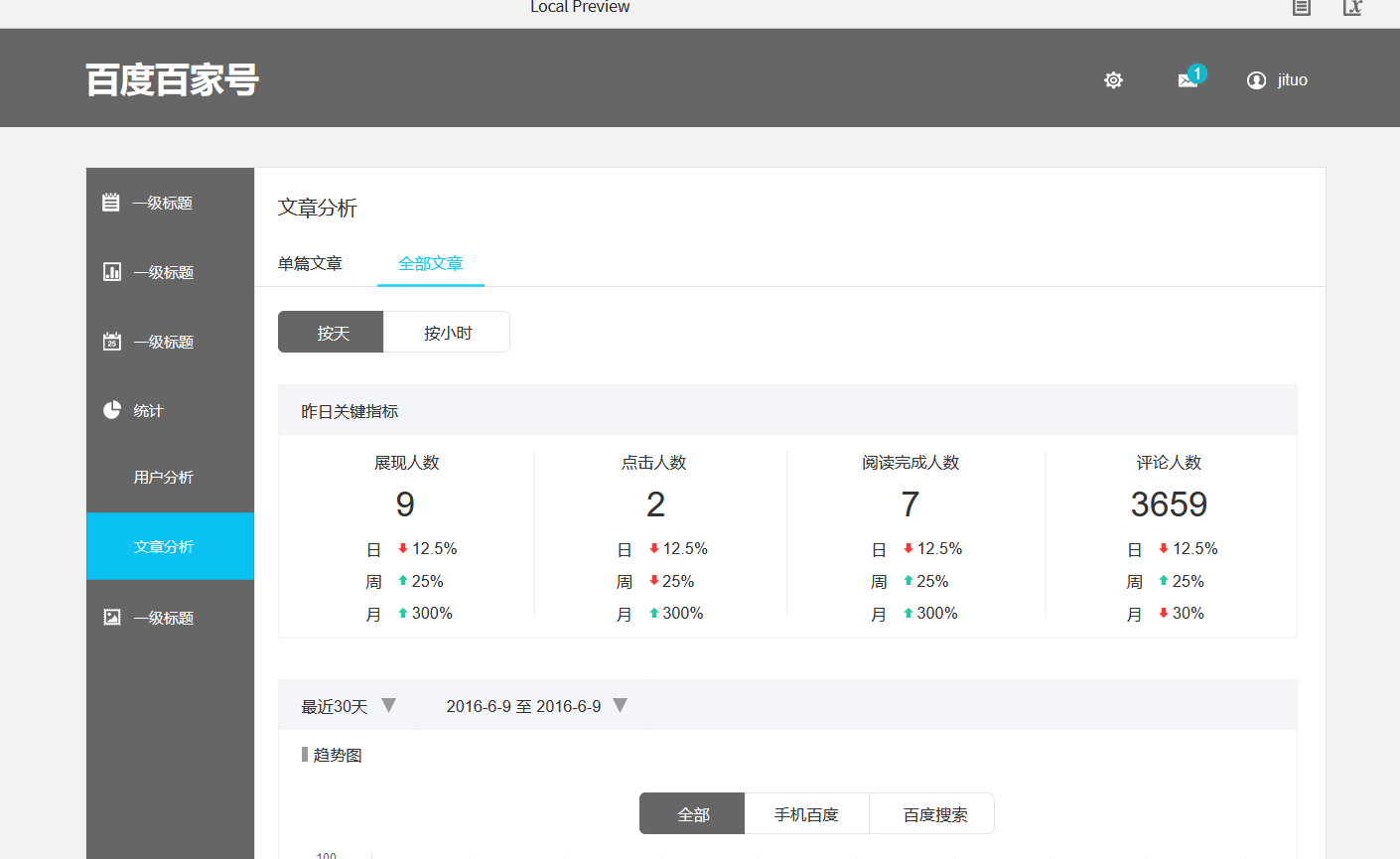Screen dimensions: 1400x859
Task: Click red down arrow for 点击人数 周
Action: pos(654,581)
